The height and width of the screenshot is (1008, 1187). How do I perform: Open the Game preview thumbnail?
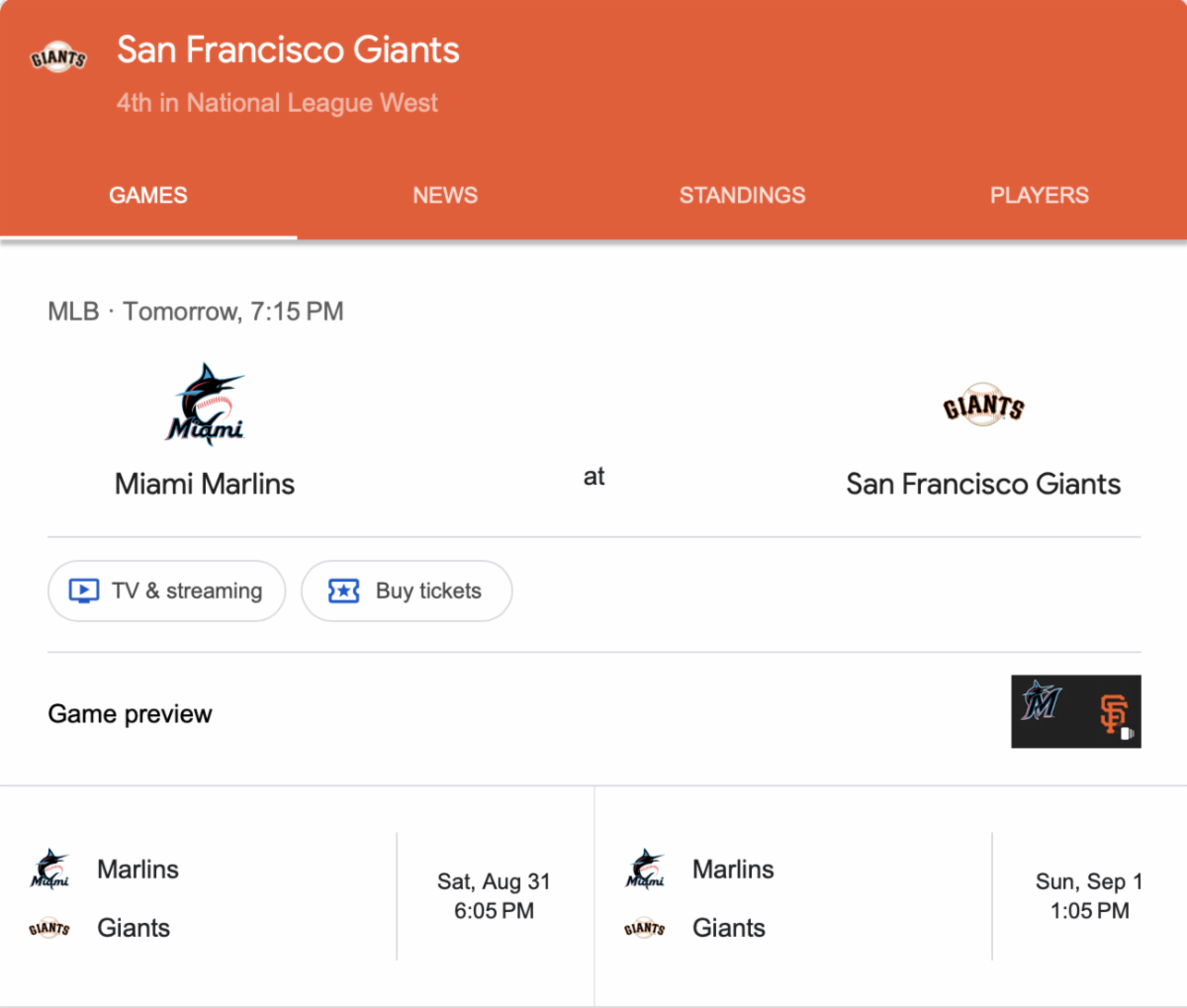pos(1075,711)
